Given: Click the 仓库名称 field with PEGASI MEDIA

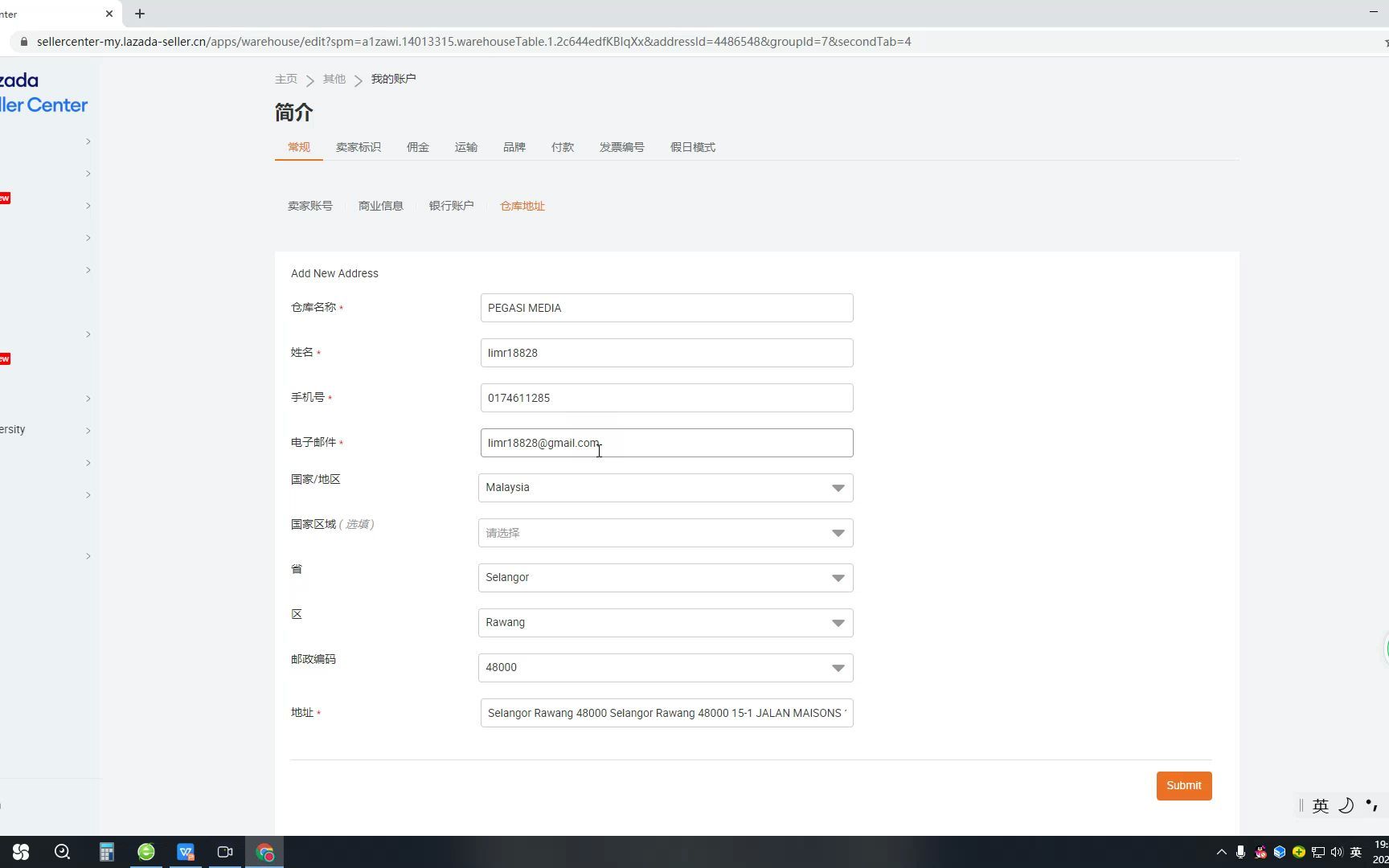Looking at the screenshot, I should coord(667,308).
